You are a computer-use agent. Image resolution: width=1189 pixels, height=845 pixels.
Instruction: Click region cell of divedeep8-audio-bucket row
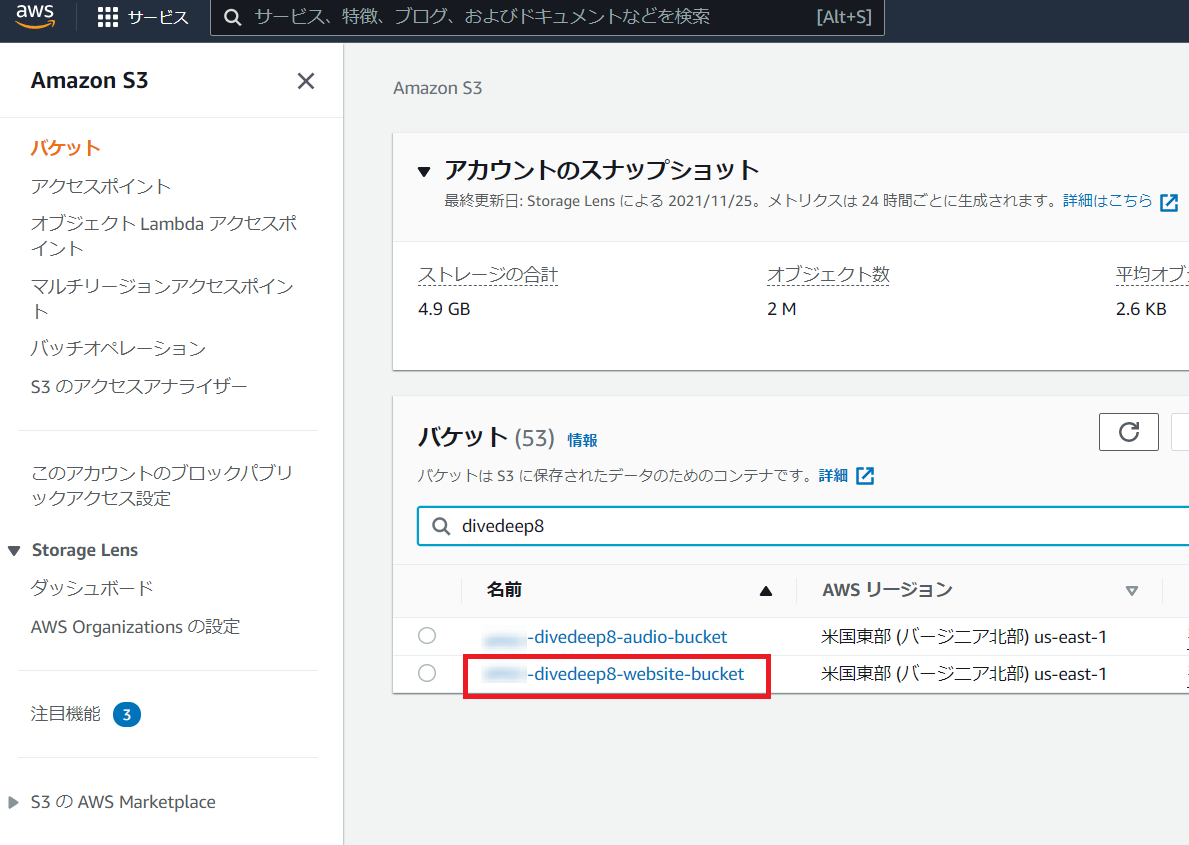click(x=964, y=637)
